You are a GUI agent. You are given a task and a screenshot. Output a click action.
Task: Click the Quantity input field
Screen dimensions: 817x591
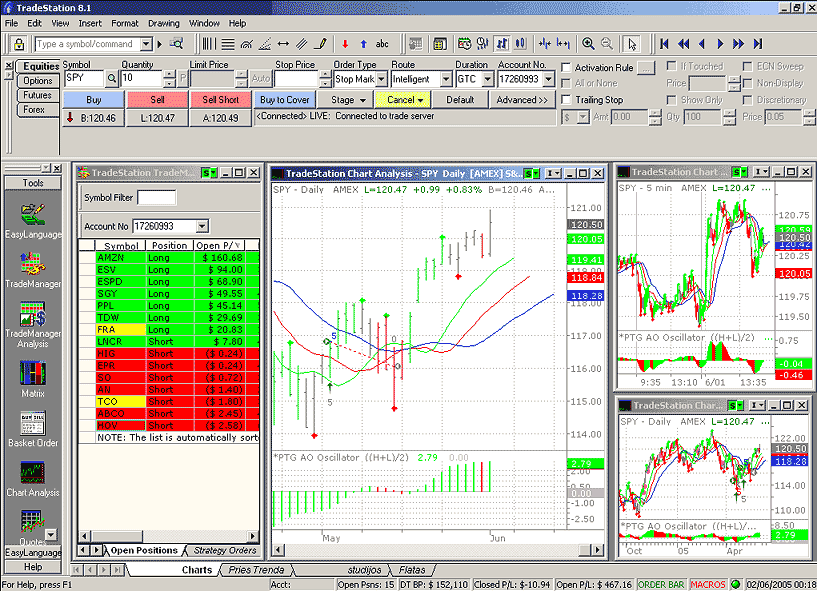(x=142, y=79)
